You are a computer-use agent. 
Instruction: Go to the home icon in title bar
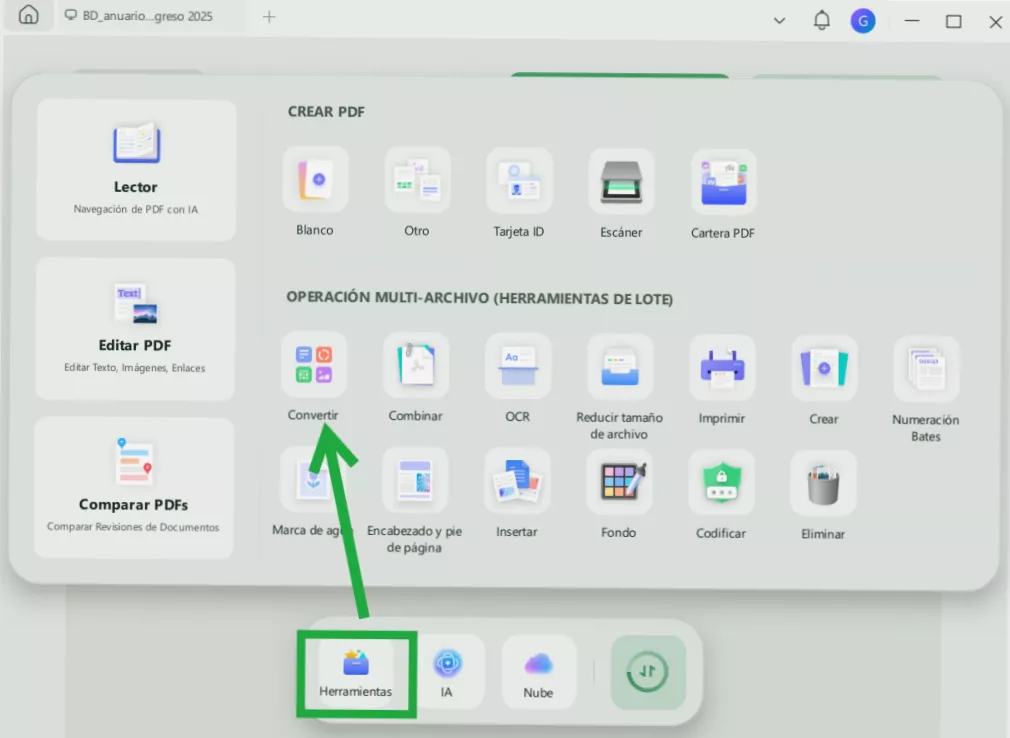click(x=28, y=14)
